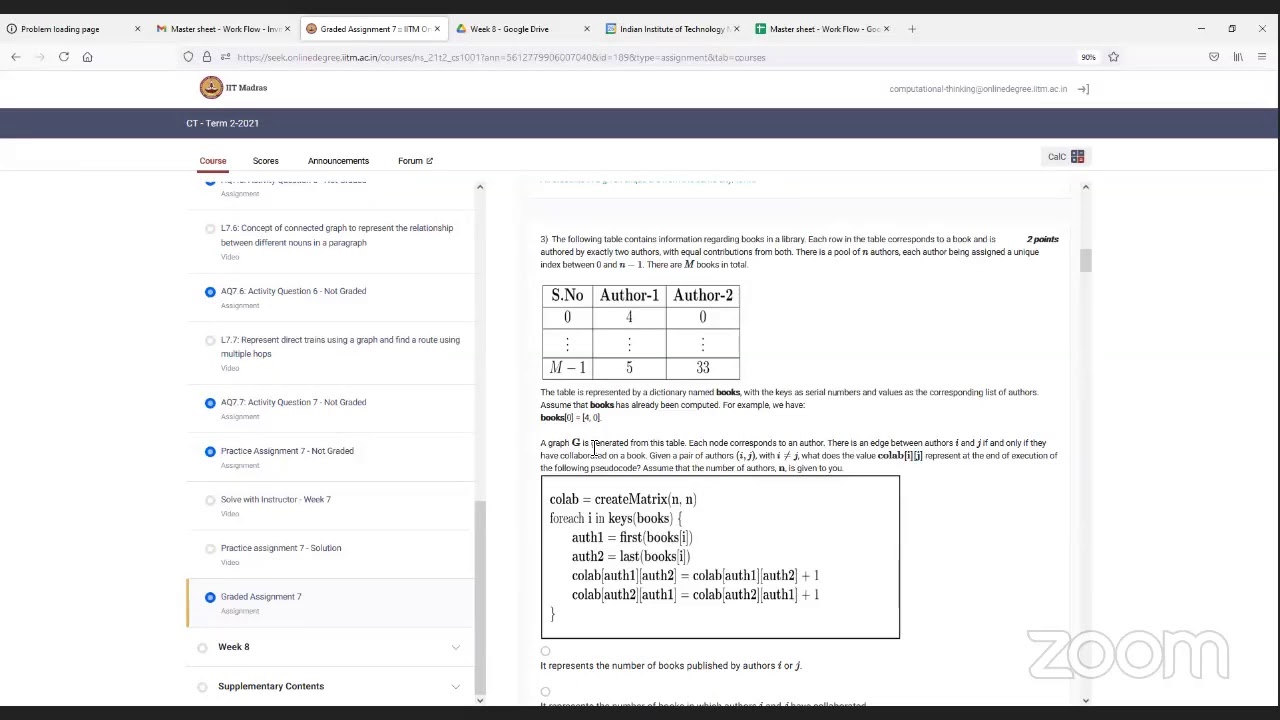1280x720 pixels.
Task: Open a new browser tab
Action: pos(912,29)
